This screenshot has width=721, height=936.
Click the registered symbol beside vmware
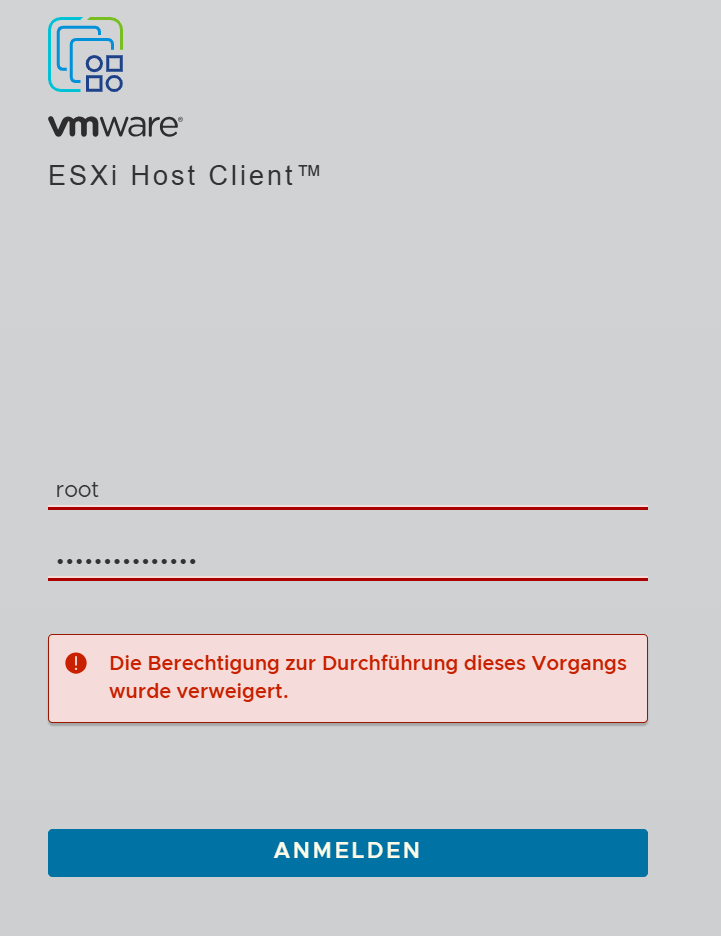coord(180,119)
